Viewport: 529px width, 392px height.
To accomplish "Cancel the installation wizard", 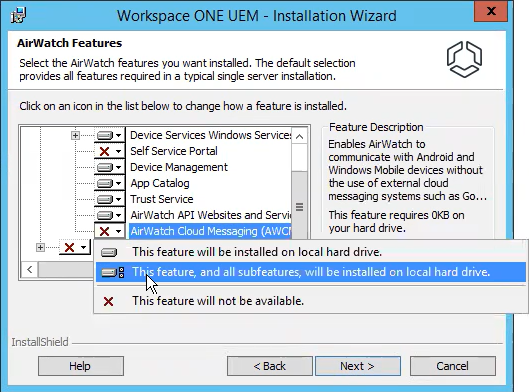I will (x=453, y=366).
